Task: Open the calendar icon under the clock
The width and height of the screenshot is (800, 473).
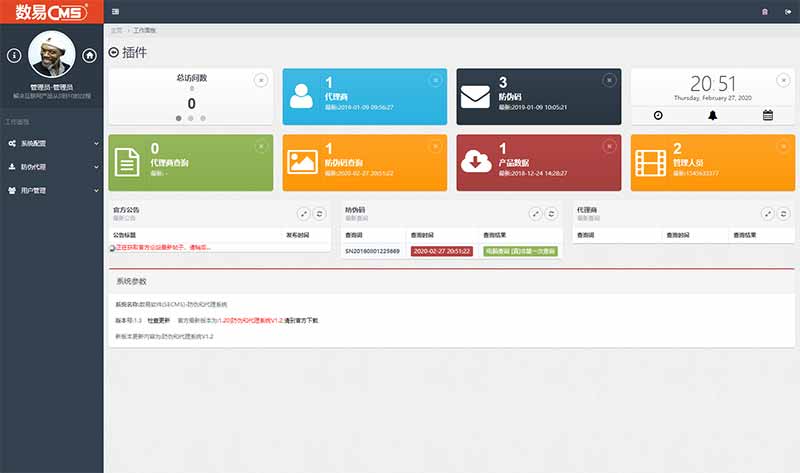Action: point(768,115)
